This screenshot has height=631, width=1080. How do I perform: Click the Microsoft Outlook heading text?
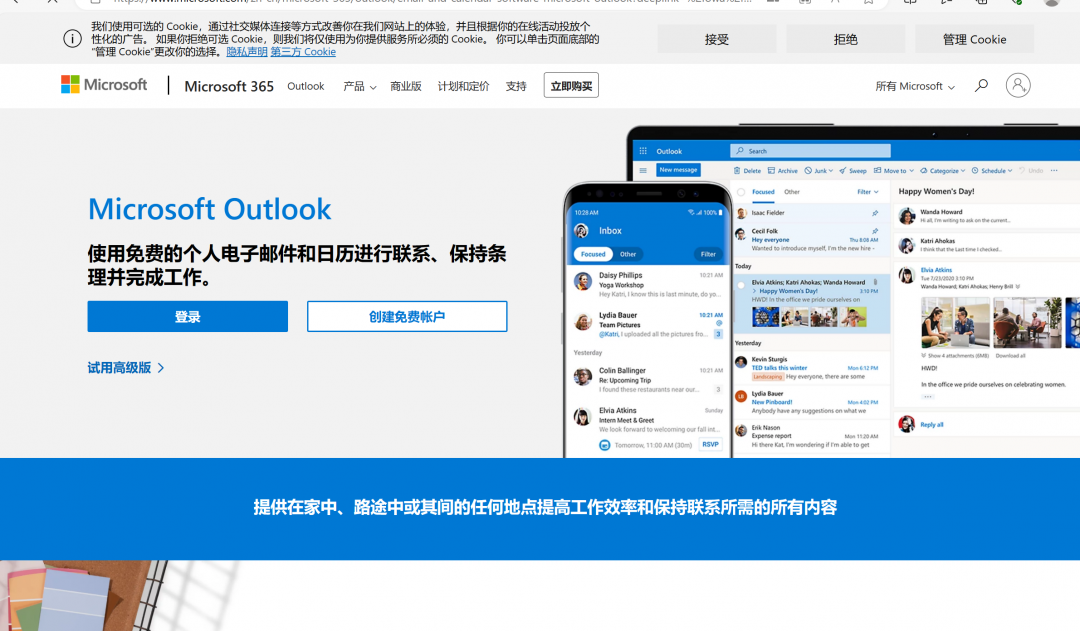point(209,209)
